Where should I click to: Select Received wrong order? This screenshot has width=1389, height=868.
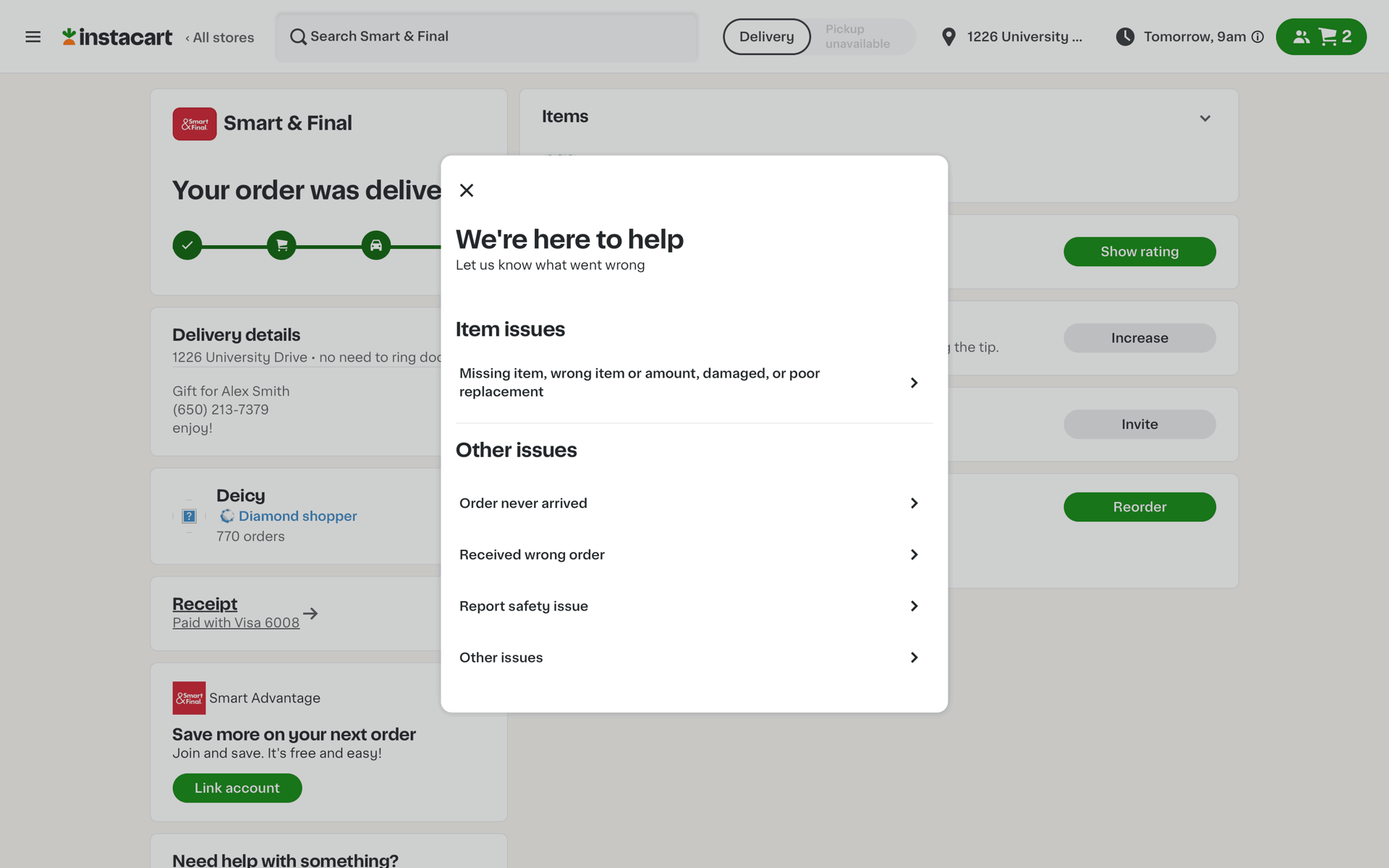[694, 555]
